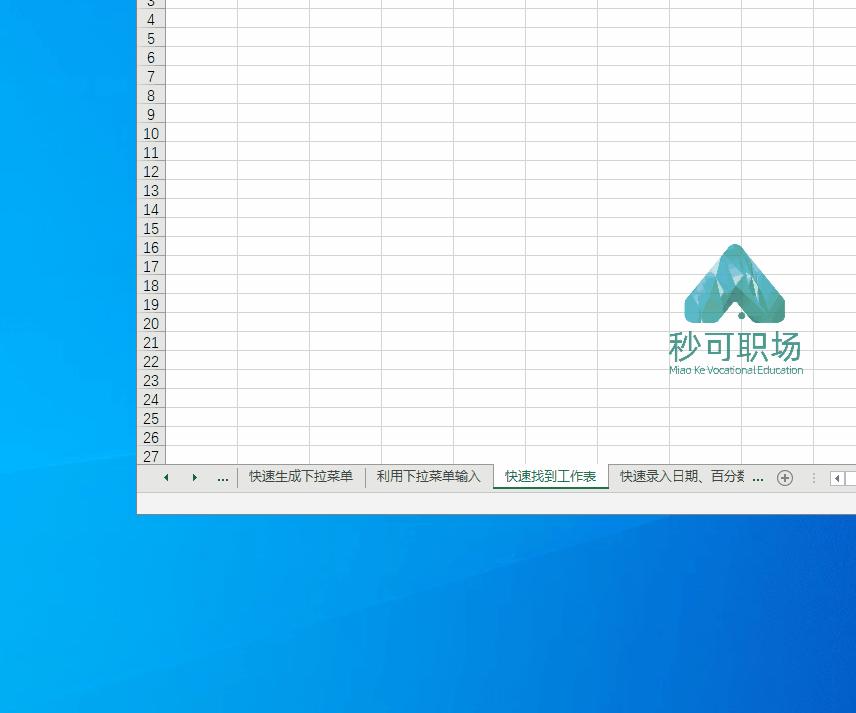Click the vertical dots separator beside the tabs

814,478
